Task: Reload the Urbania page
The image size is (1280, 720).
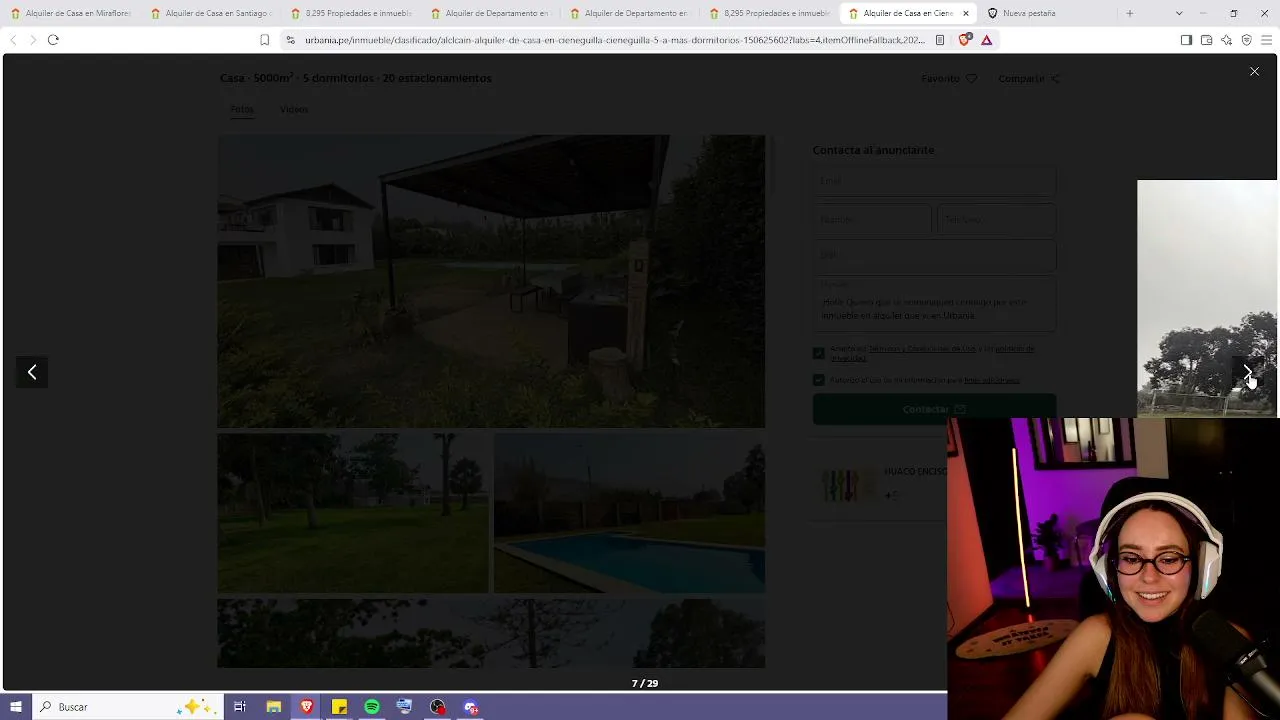Action: pyautogui.click(x=53, y=40)
